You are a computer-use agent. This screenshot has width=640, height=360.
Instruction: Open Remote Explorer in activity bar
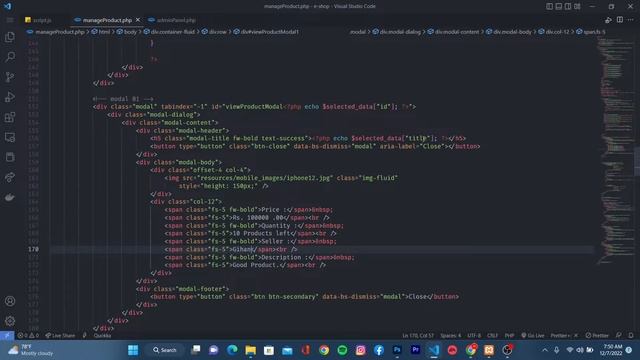point(10,138)
